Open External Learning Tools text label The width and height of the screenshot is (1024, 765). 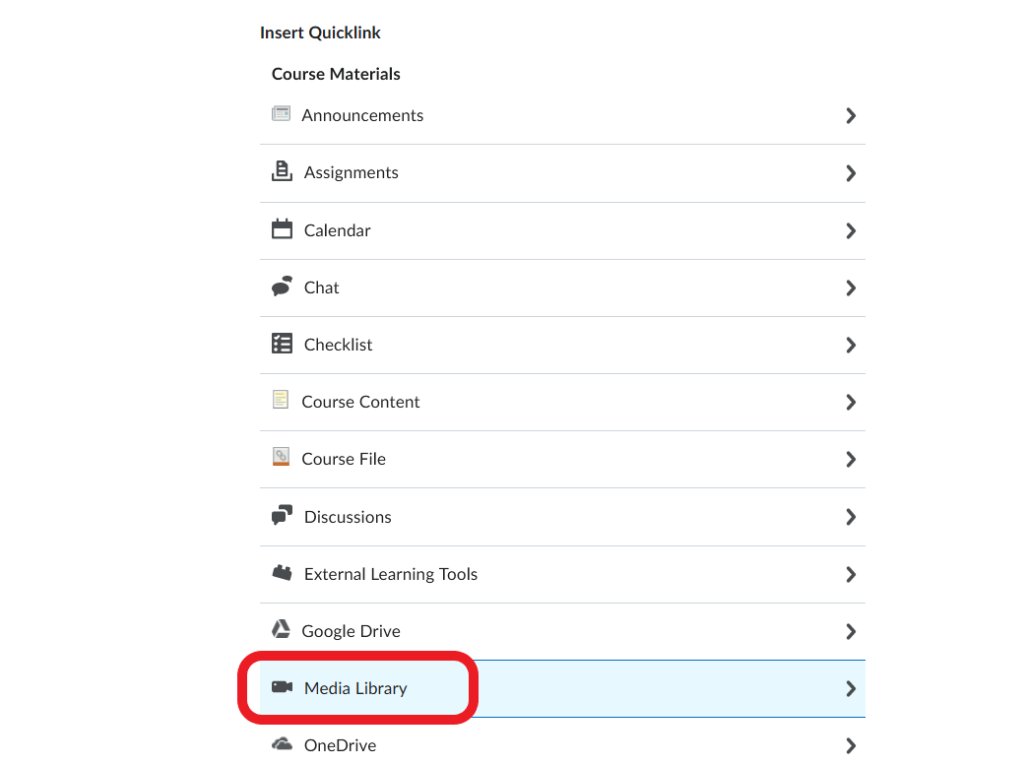click(x=391, y=574)
